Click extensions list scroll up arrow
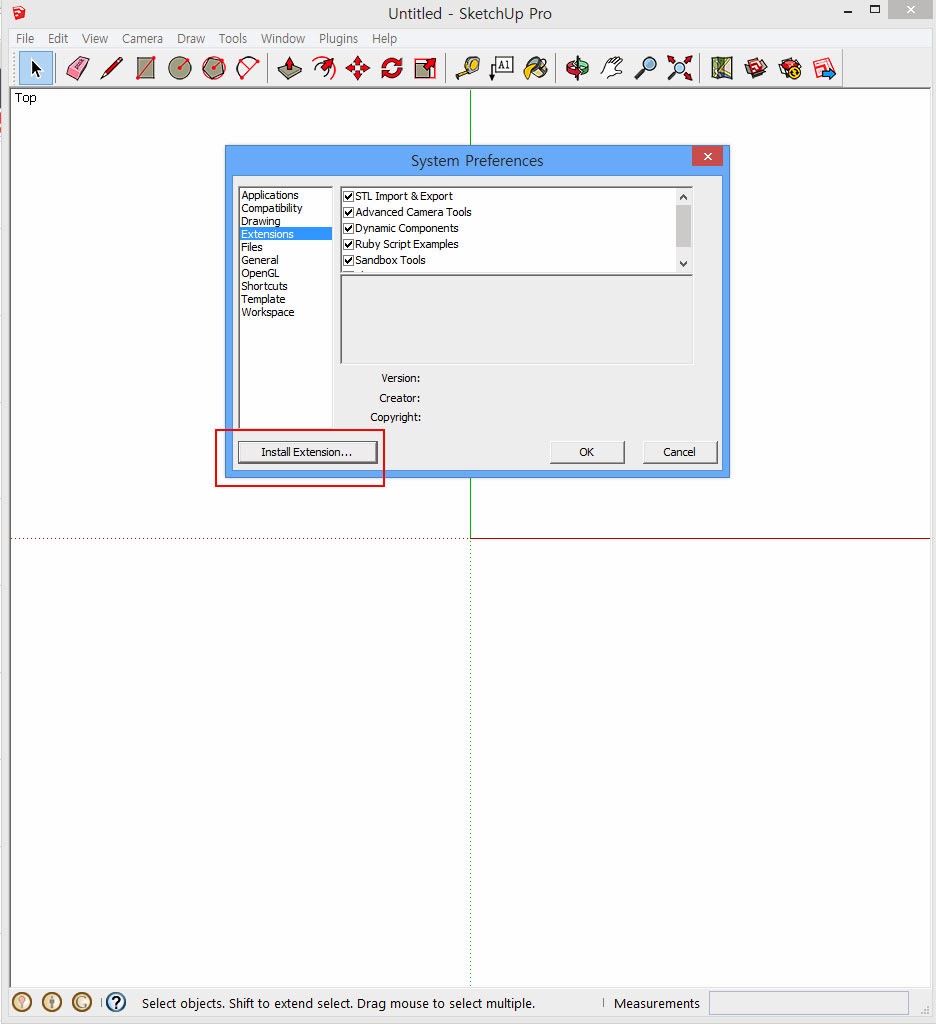Viewport: 936px width, 1024px height. click(x=683, y=197)
